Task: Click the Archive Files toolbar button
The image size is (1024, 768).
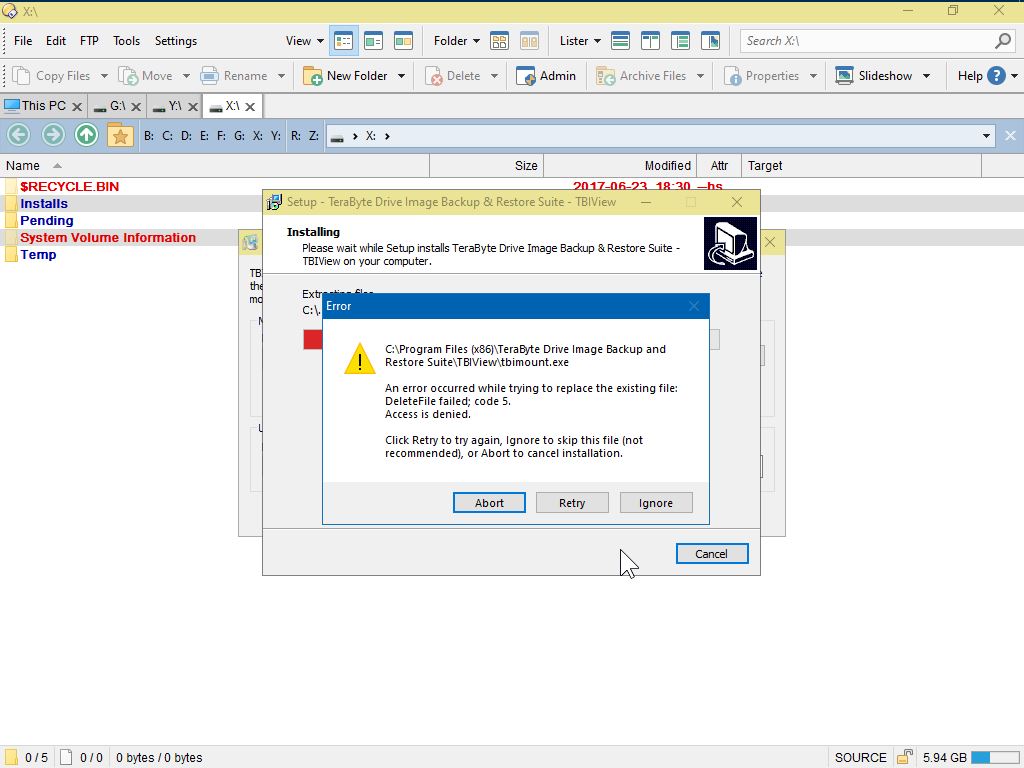Action: tap(641, 76)
